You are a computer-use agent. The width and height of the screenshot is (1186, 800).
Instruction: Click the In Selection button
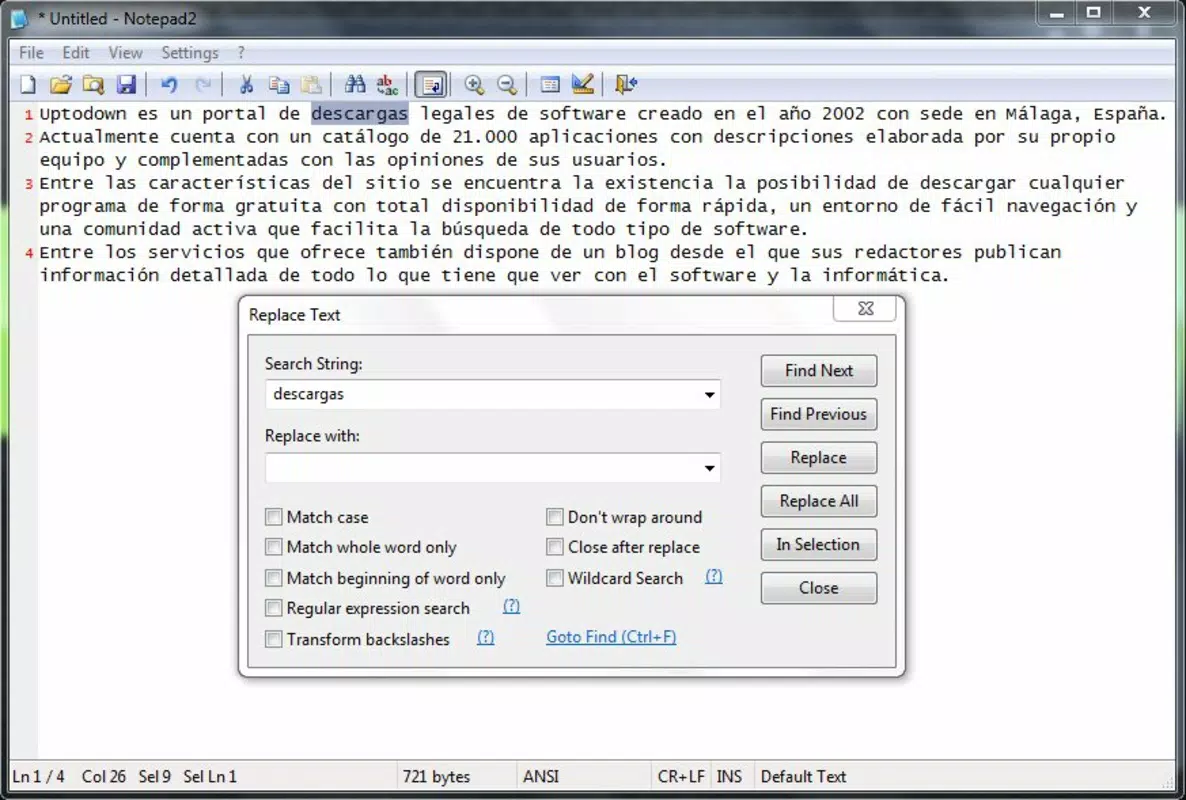pos(818,544)
